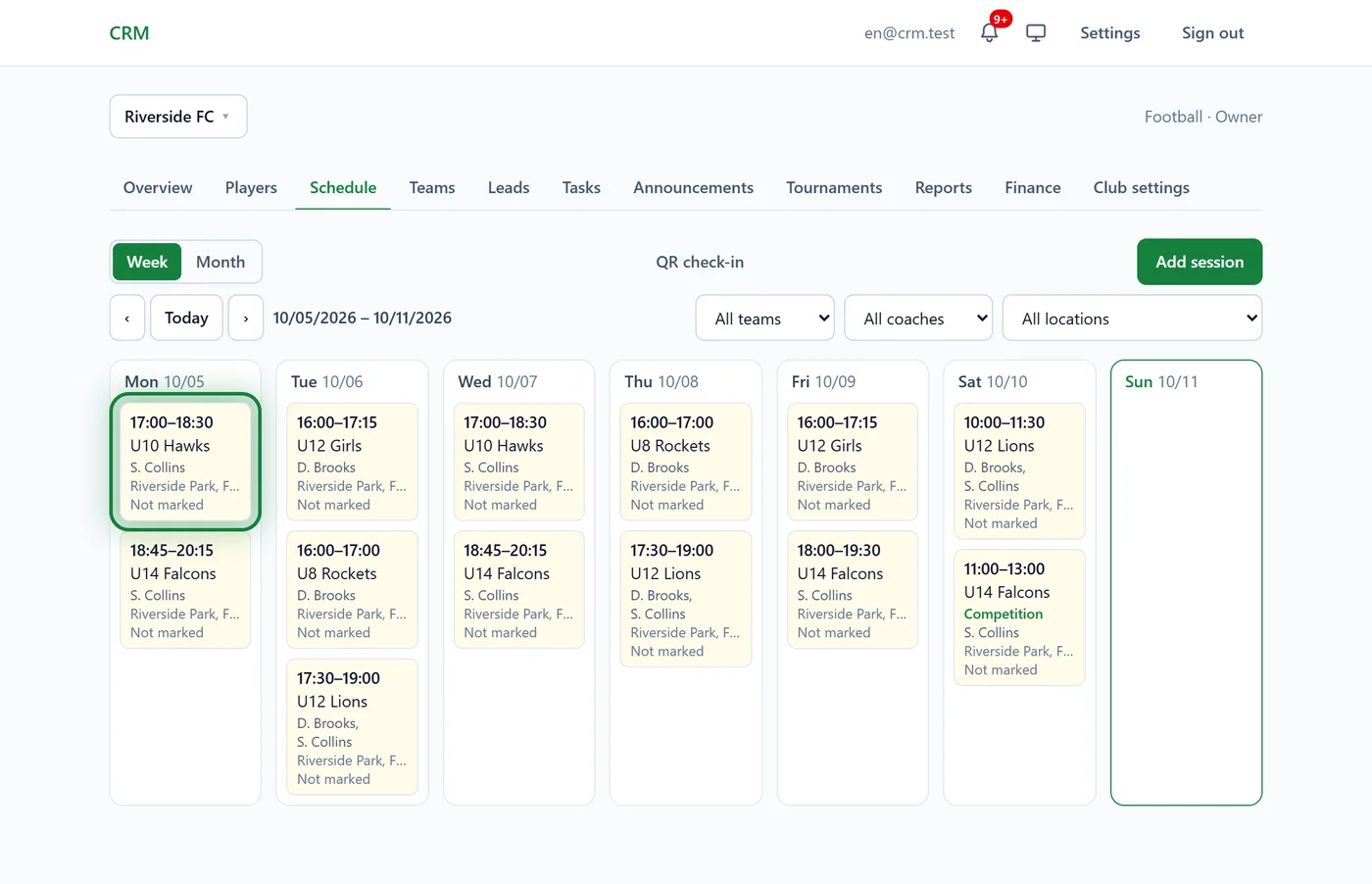
Task: Open the Announcements tab
Action: coord(693,187)
